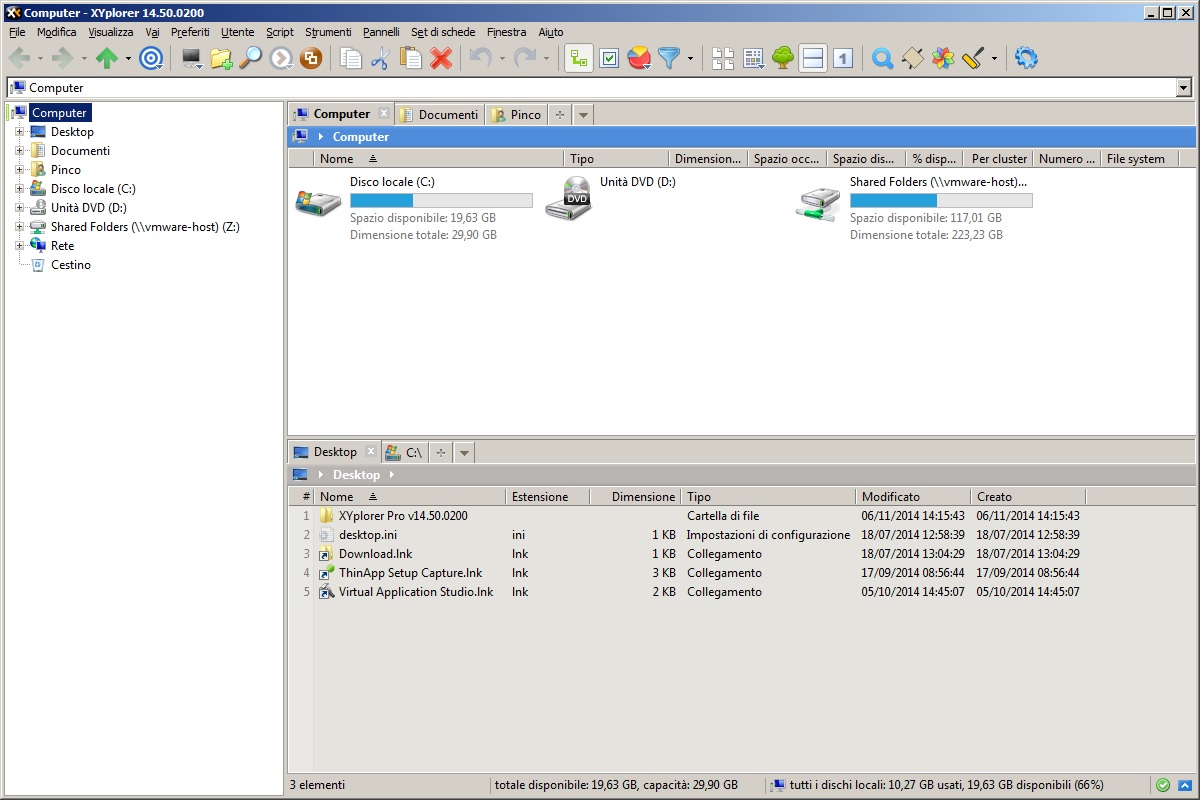Expand Shared Folders (Z:) tree node
This screenshot has width=1200, height=800.
(19, 227)
